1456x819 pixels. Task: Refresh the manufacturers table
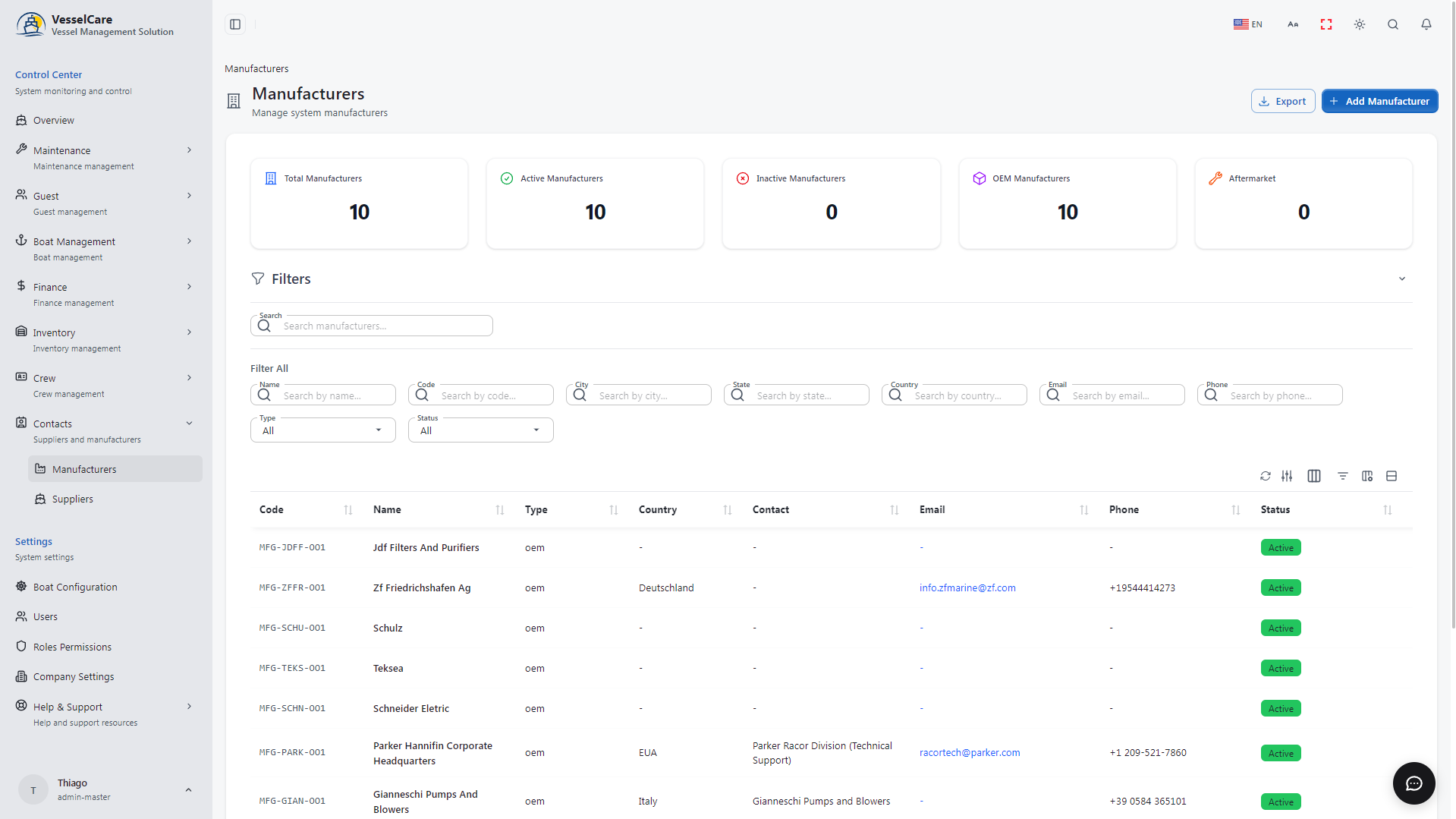[1266, 476]
